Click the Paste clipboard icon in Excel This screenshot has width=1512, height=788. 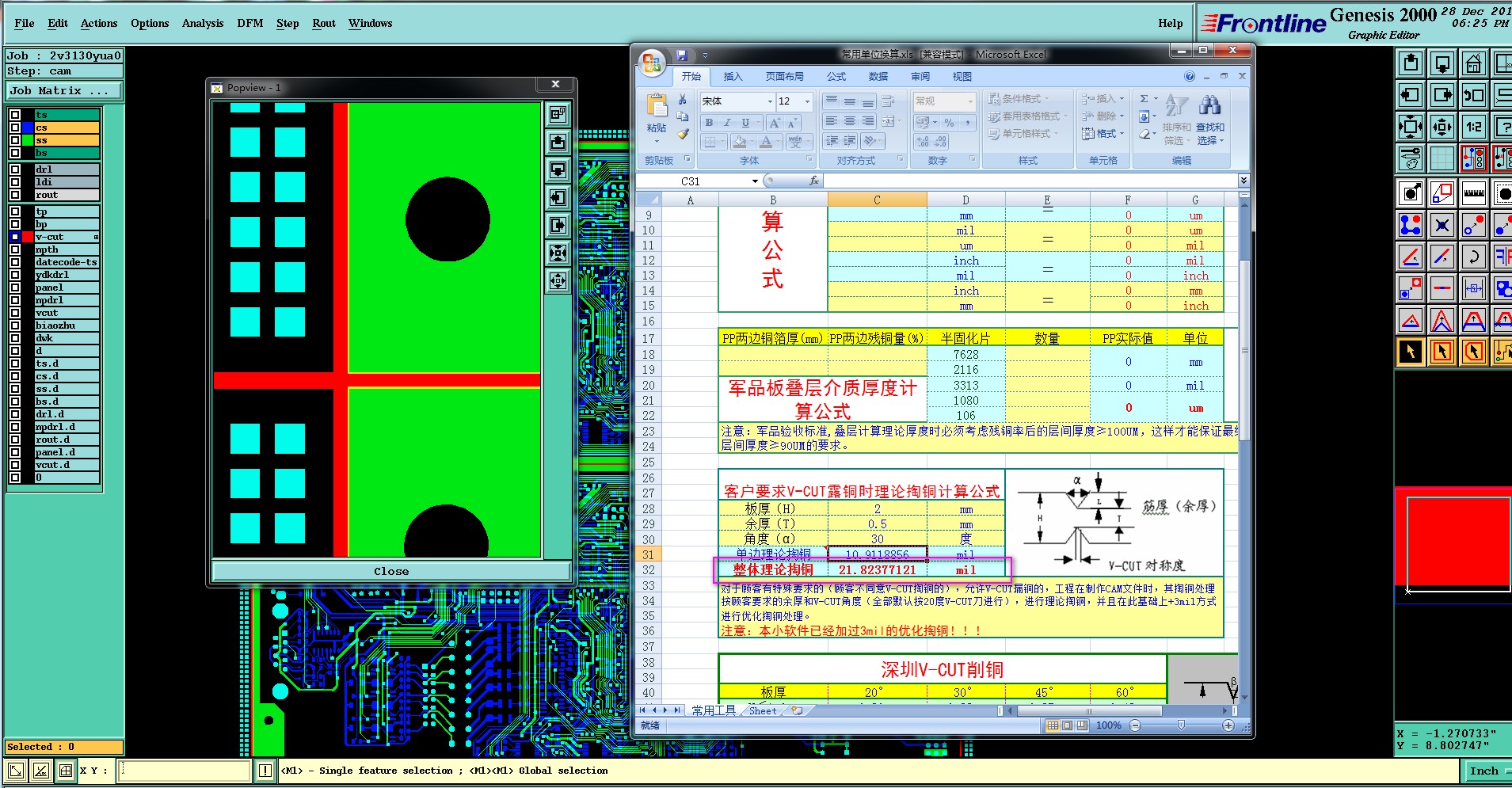tap(657, 107)
